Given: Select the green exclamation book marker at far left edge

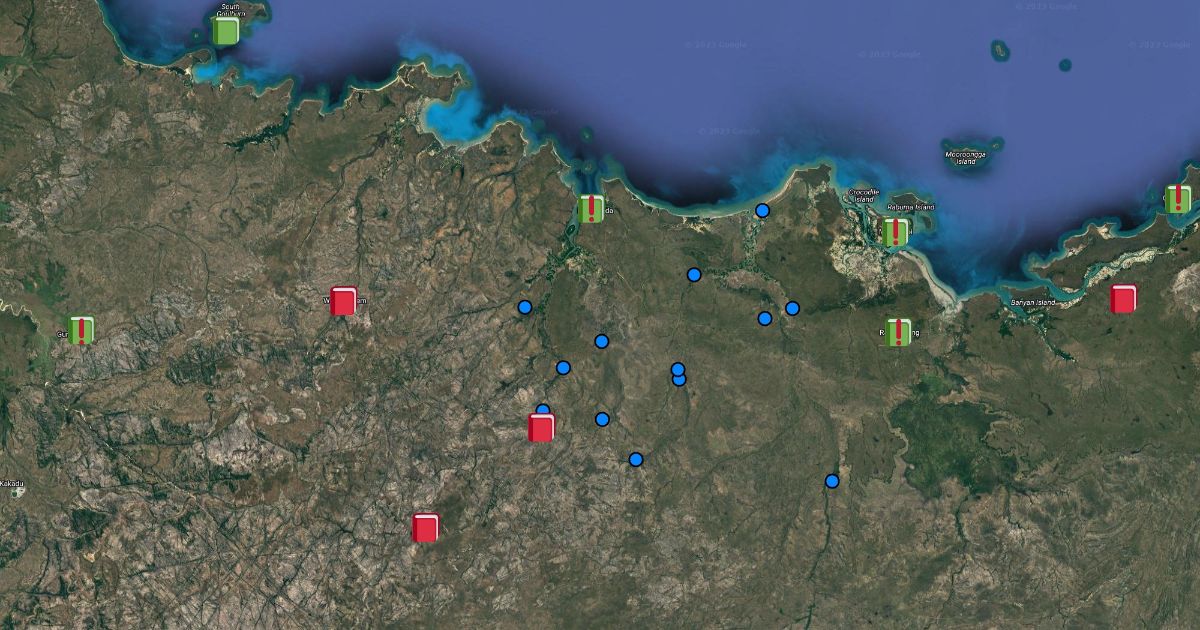Looking at the screenshot, I should (81, 330).
